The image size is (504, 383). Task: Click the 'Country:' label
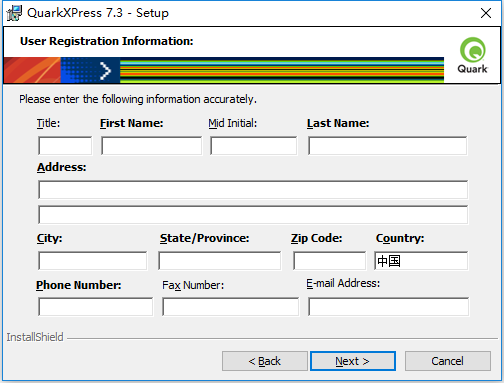(x=400, y=238)
